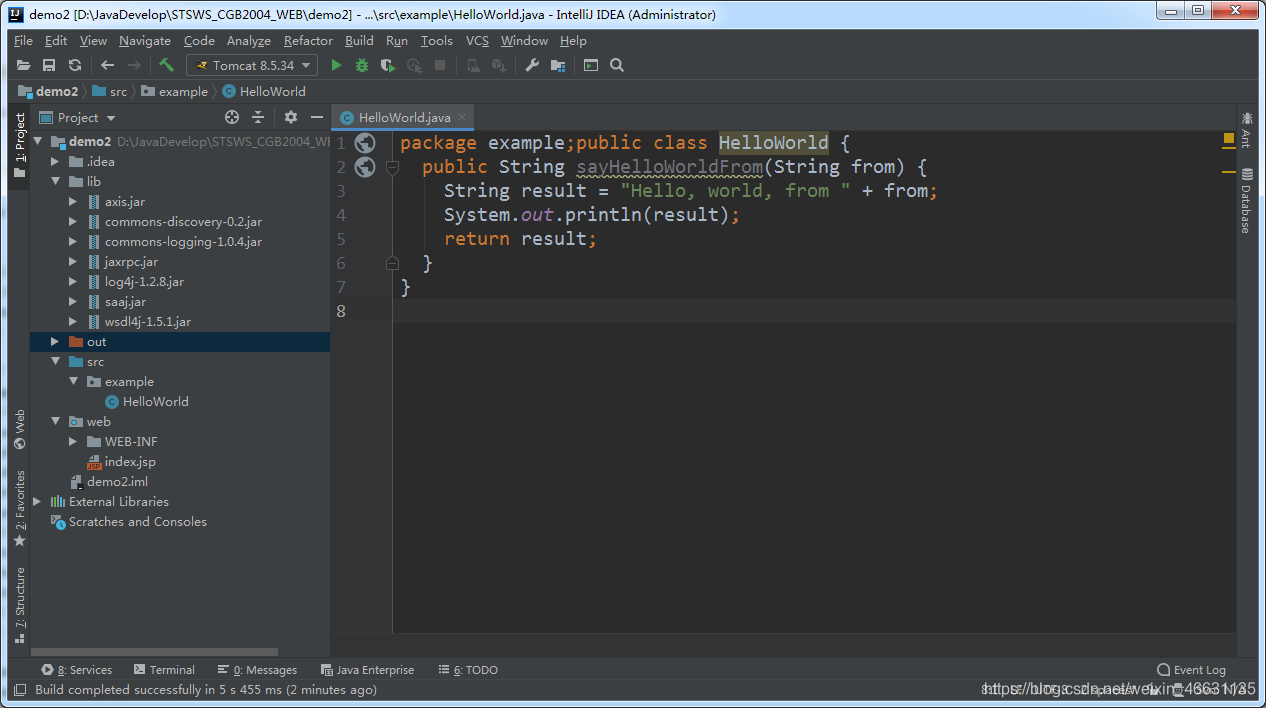Viewport: 1266px width, 708px height.
Task: Locate the opened file with the crosshair icon
Action: pyautogui.click(x=232, y=117)
